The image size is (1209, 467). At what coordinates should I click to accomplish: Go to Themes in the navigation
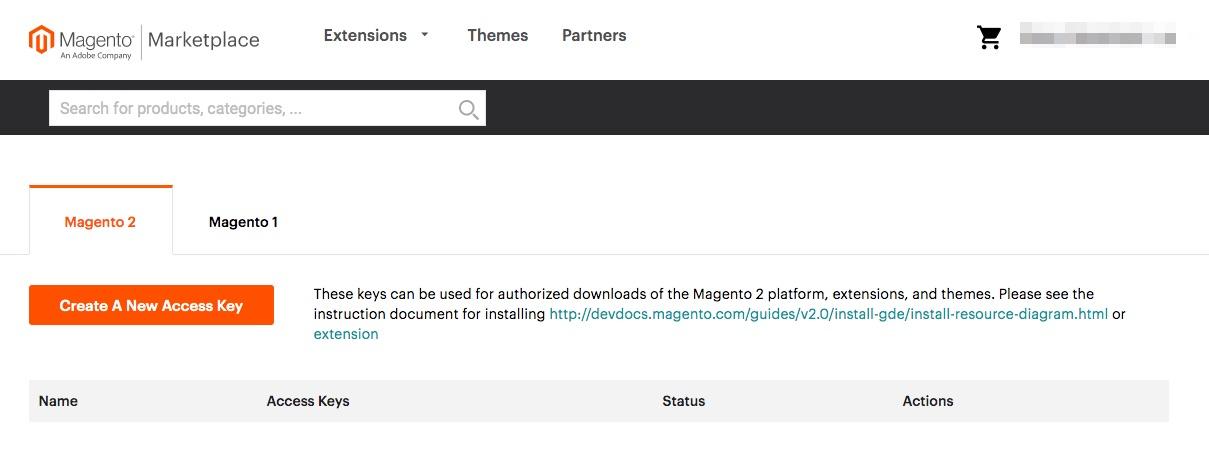tap(497, 35)
